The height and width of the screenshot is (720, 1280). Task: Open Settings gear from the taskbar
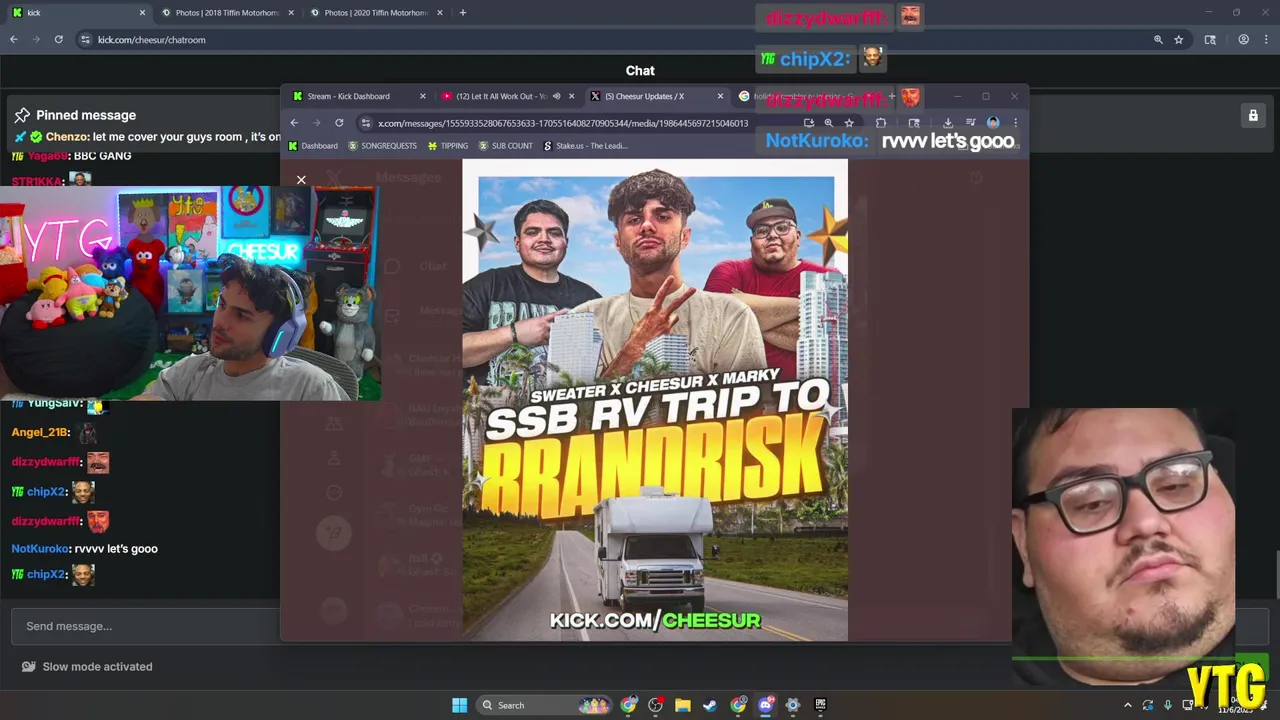click(x=793, y=705)
